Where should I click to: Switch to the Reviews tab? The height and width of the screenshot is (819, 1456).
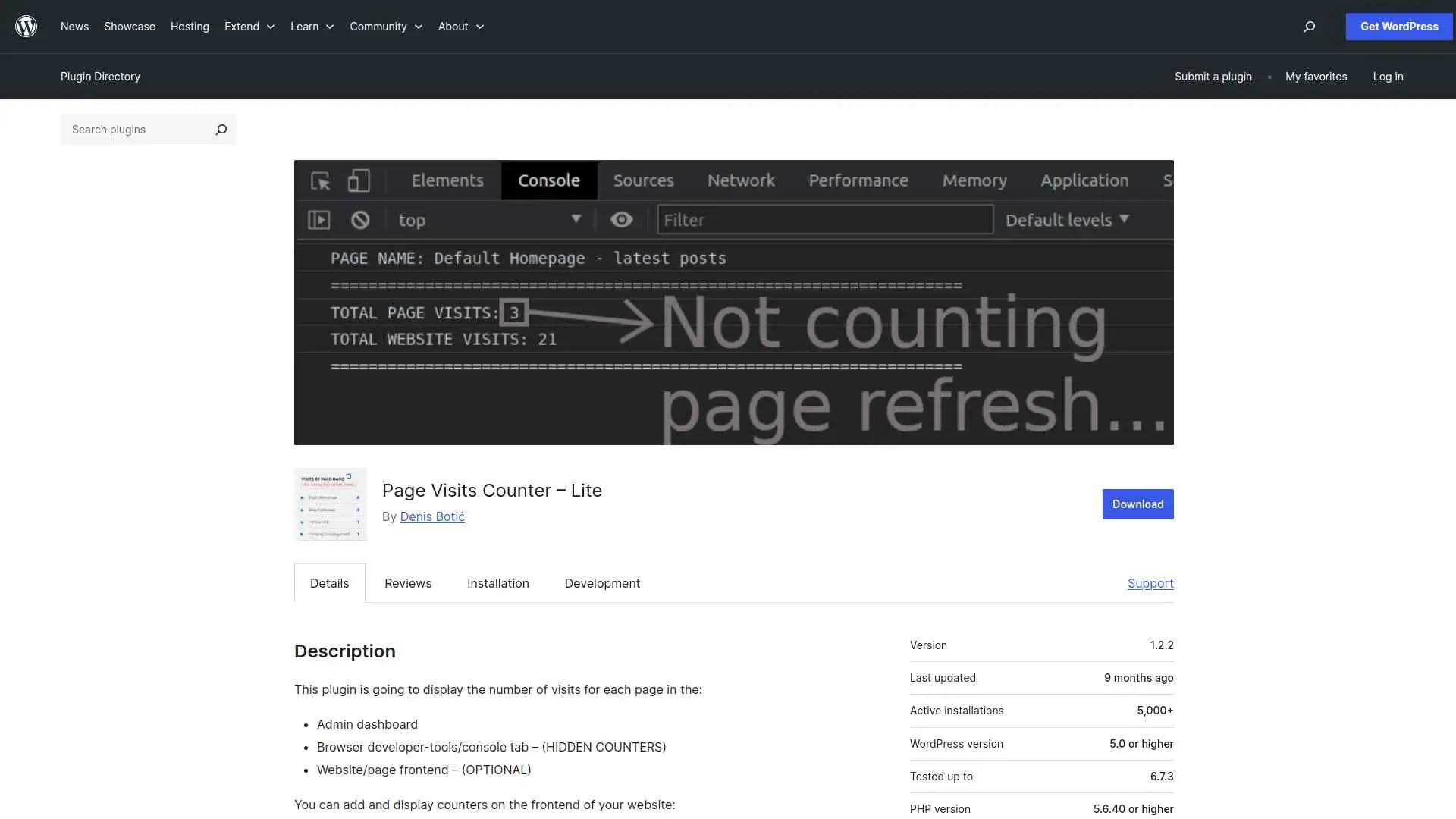(x=407, y=583)
